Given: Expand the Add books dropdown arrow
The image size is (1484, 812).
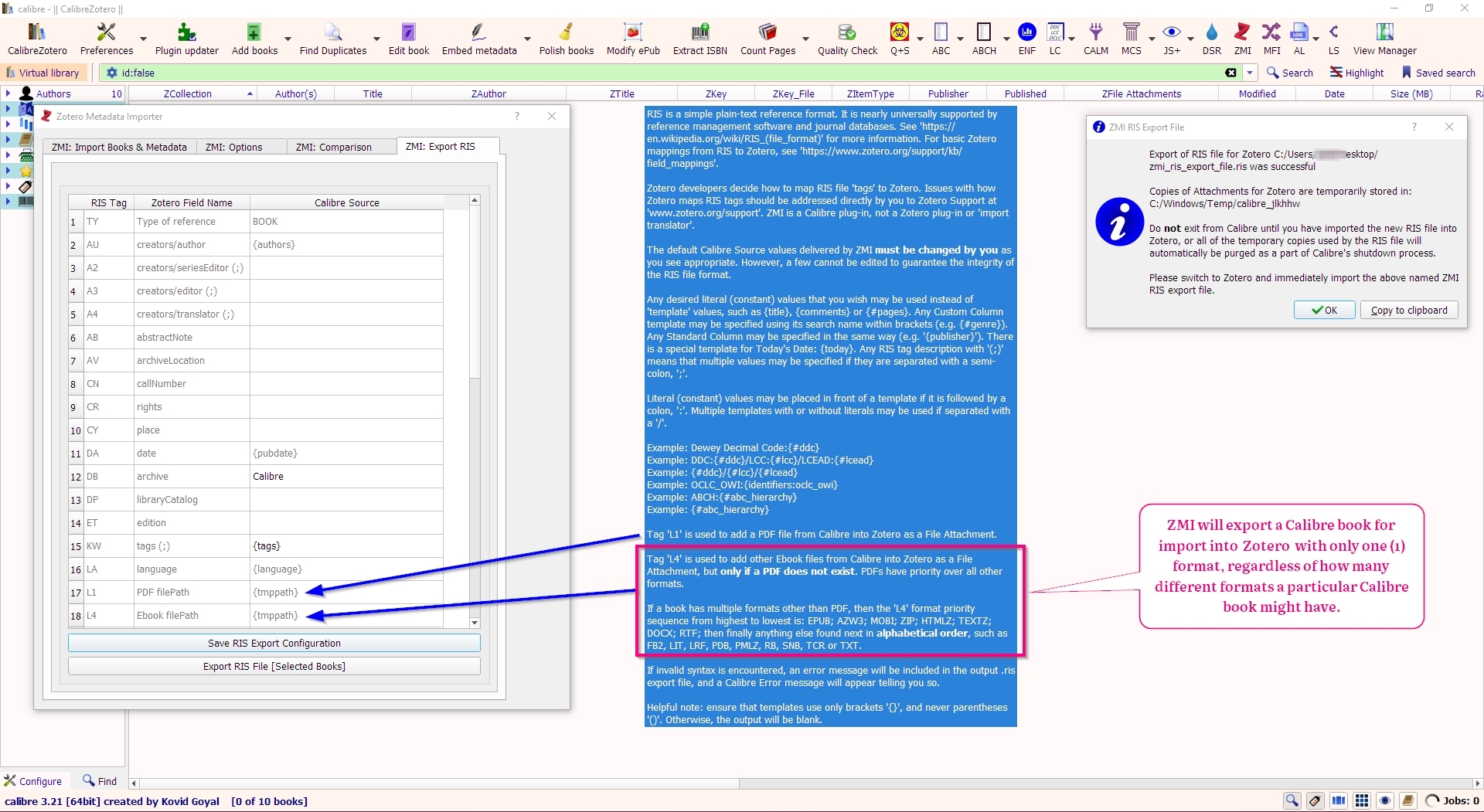Looking at the screenshot, I should (x=288, y=39).
